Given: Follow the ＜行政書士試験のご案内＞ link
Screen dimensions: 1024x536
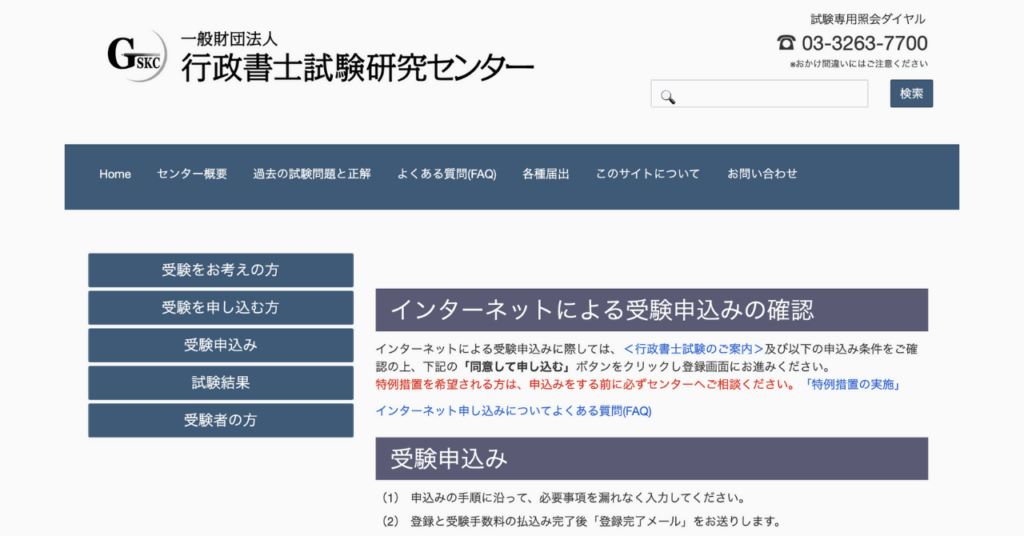Looking at the screenshot, I should tap(692, 349).
